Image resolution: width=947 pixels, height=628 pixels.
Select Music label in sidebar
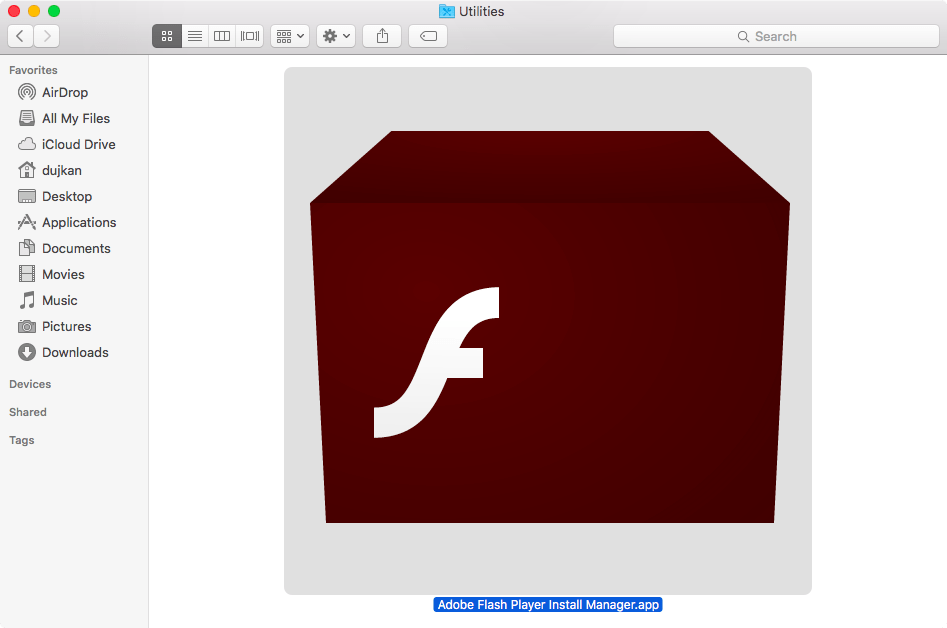click(60, 300)
